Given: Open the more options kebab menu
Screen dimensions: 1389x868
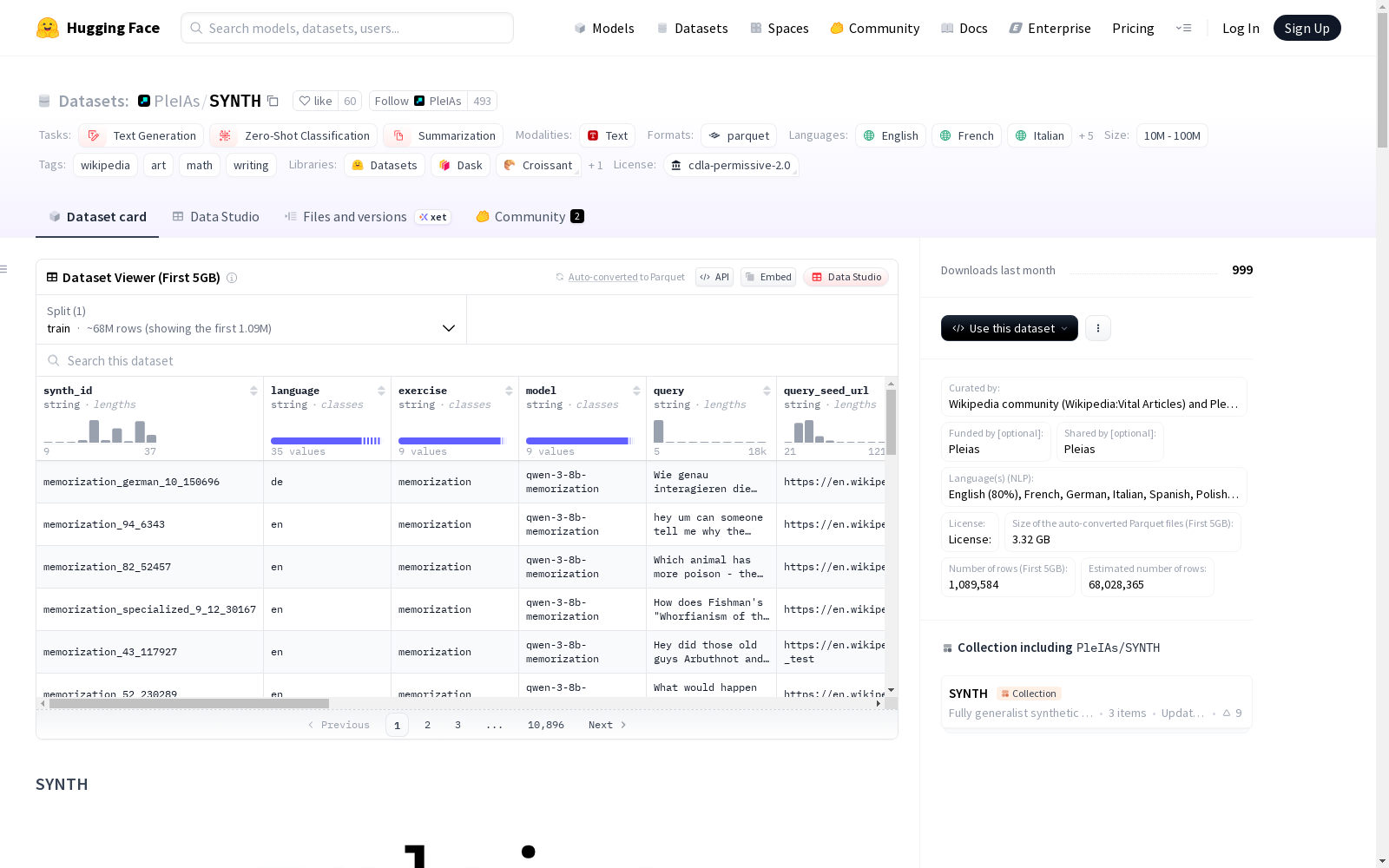Looking at the screenshot, I should click(x=1098, y=328).
